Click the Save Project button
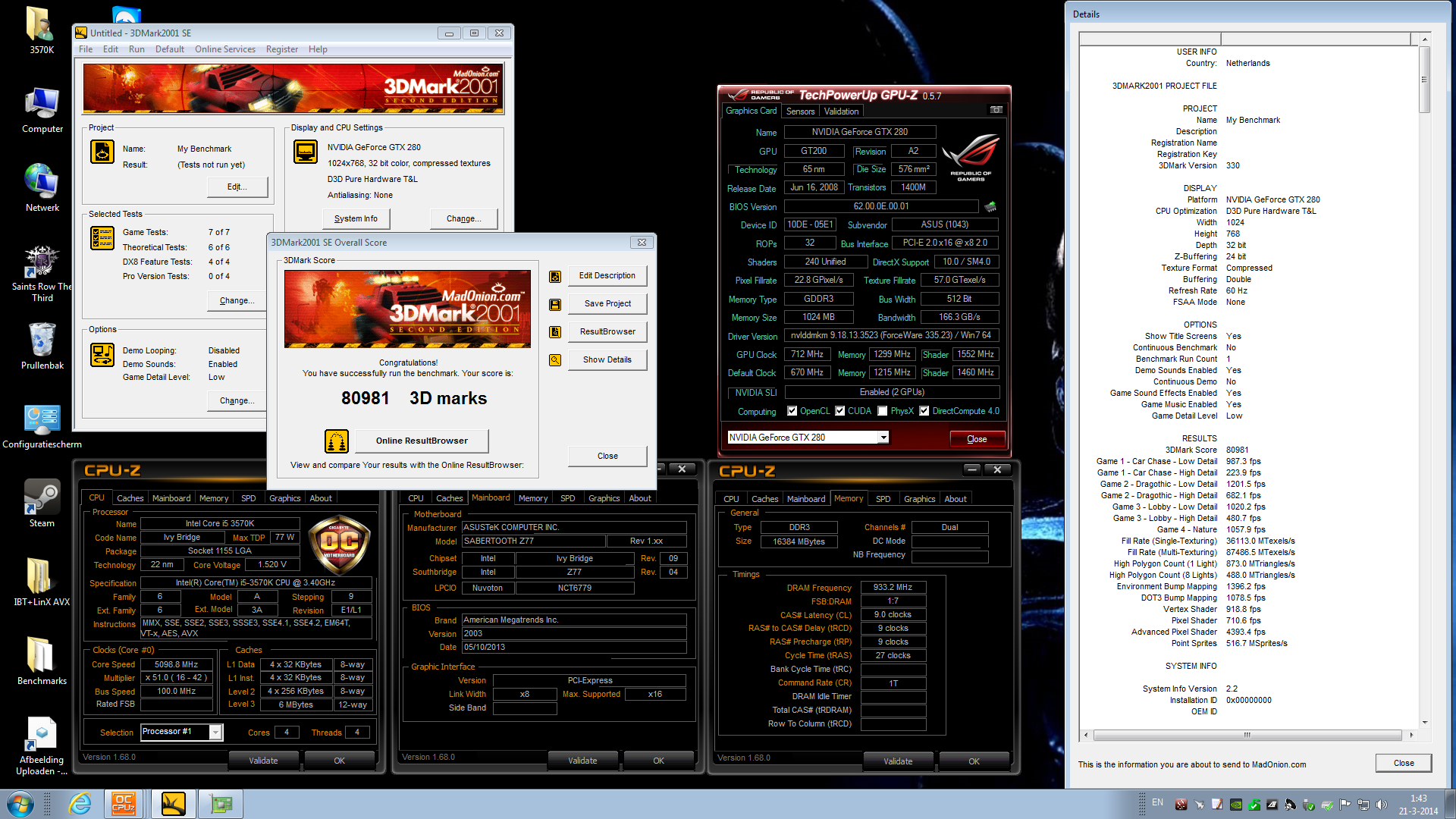Screen dimensions: 1456x819 click(x=607, y=304)
